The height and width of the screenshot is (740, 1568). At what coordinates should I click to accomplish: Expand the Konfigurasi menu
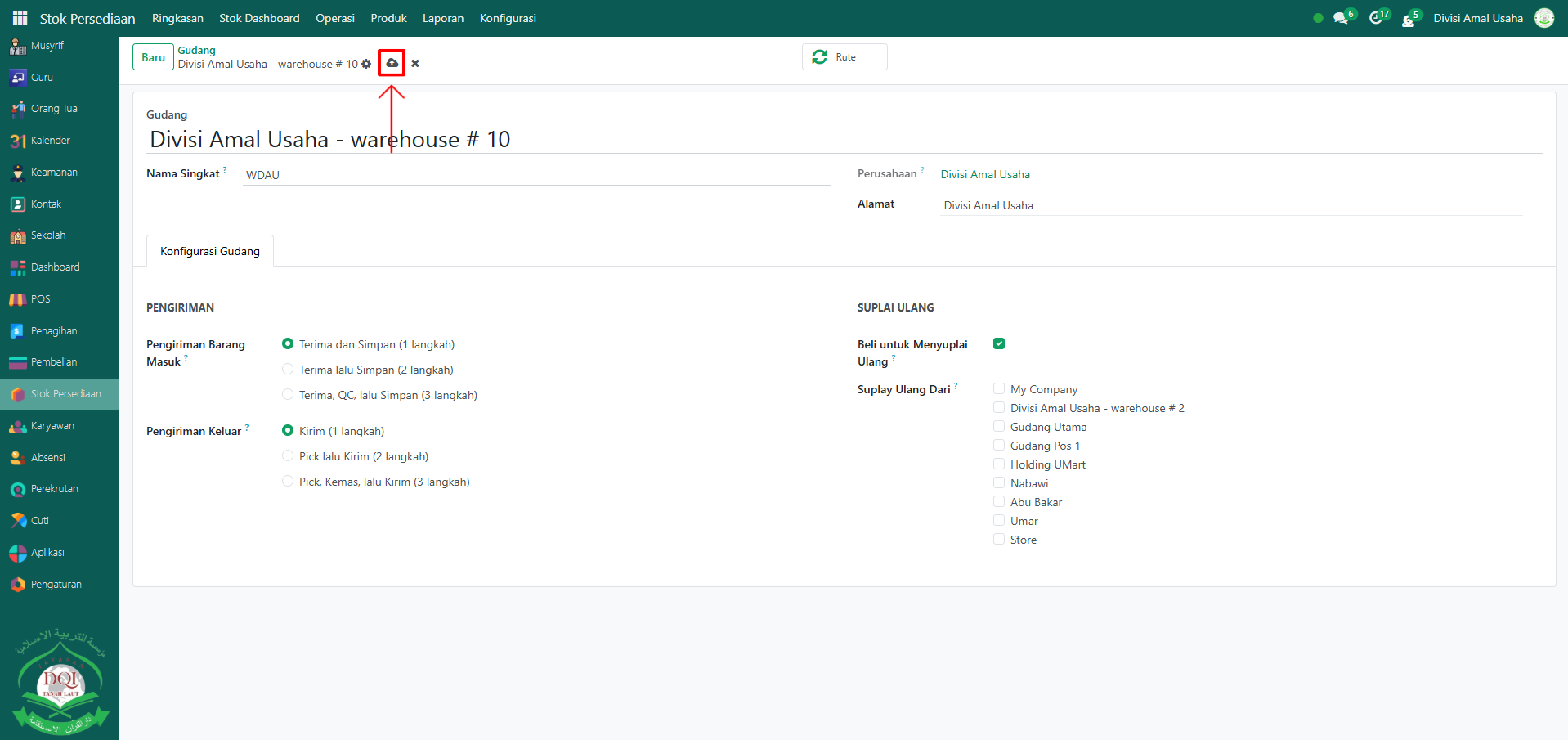tap(508, 18)
